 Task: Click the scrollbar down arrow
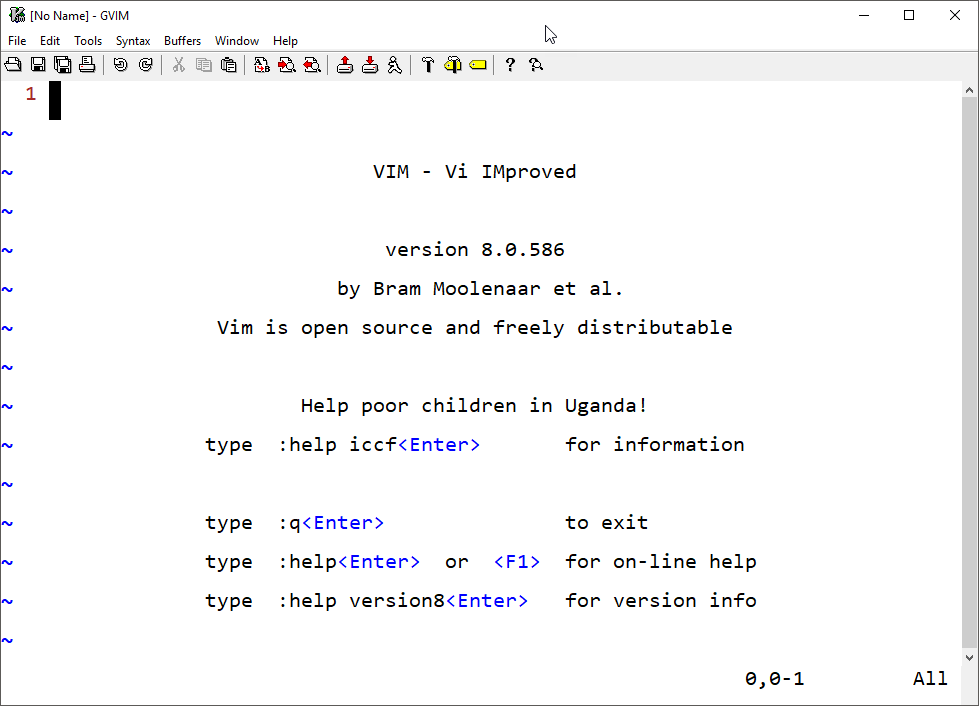point(969,657)
